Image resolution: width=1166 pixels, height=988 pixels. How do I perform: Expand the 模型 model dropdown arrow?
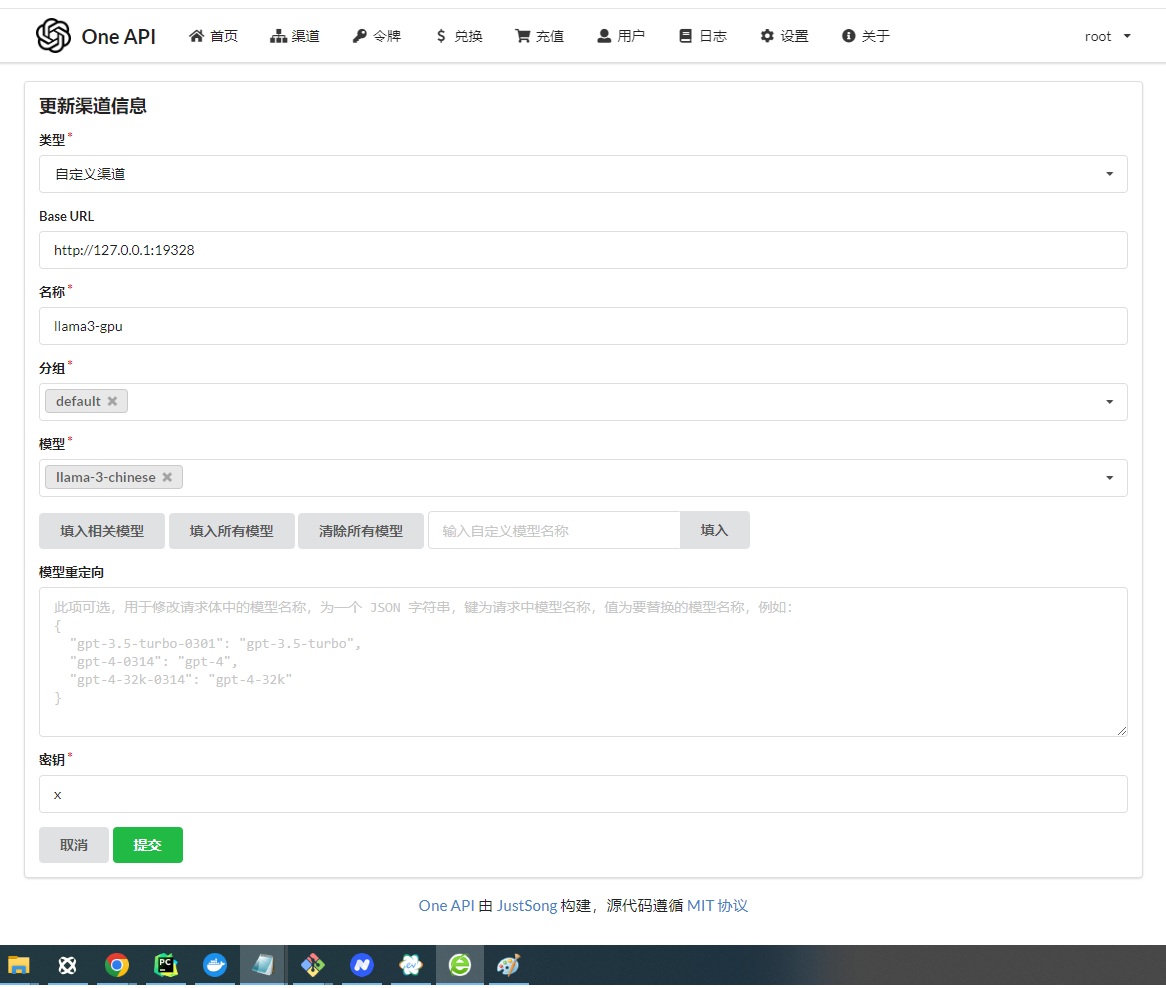1109,478
